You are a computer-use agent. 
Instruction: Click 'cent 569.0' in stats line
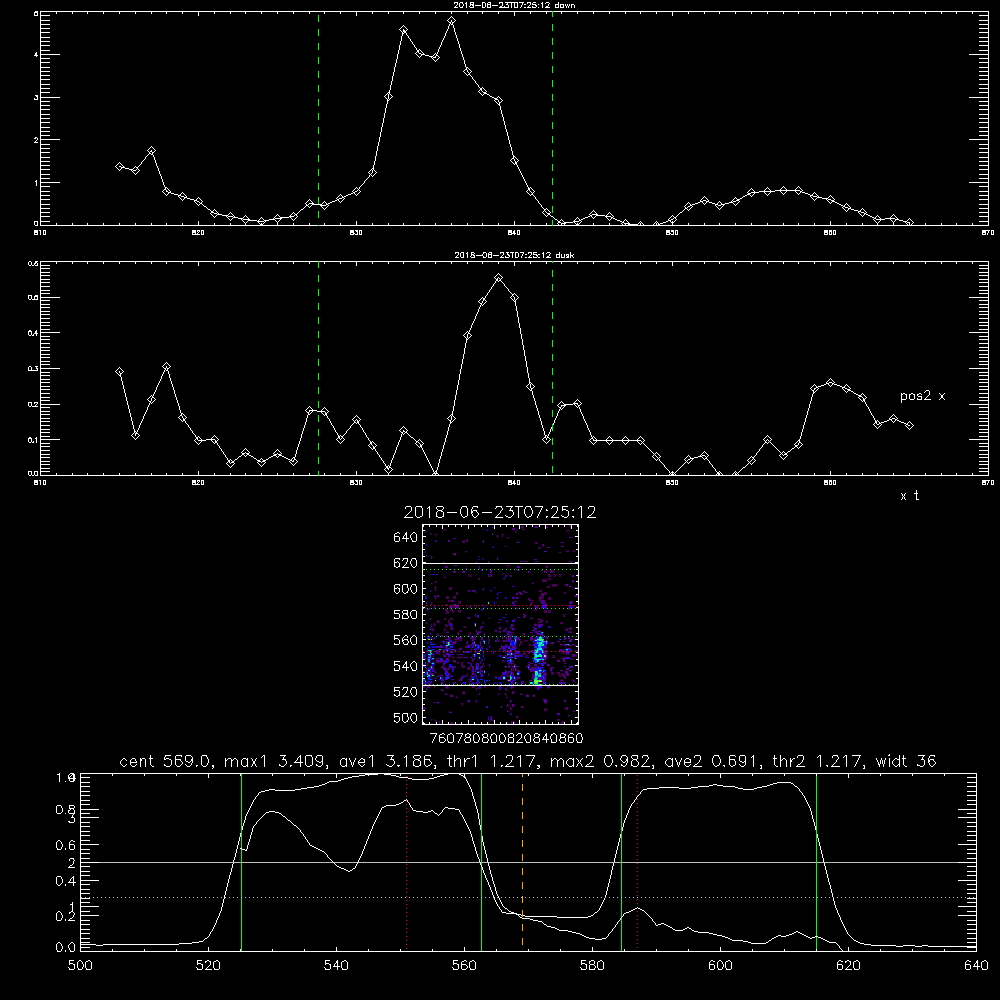click(x=165, y=761)
